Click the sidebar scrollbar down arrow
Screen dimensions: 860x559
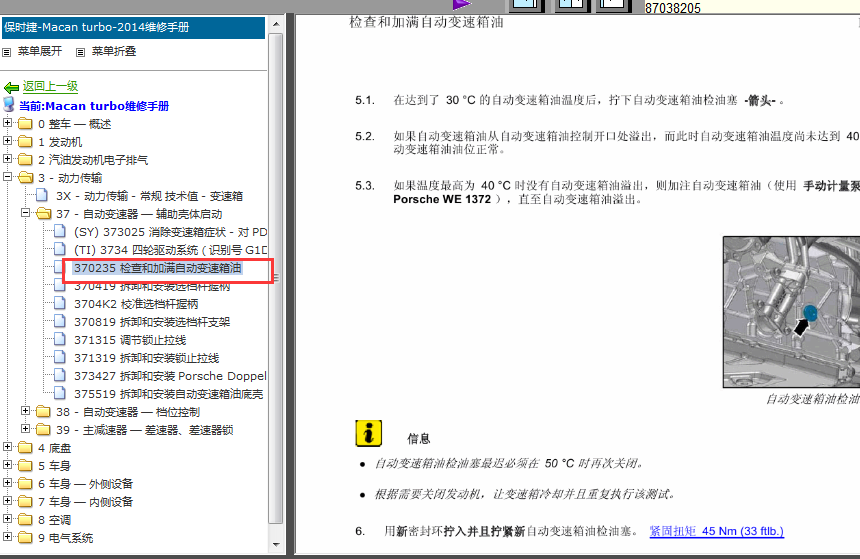[x=276, y=545]
